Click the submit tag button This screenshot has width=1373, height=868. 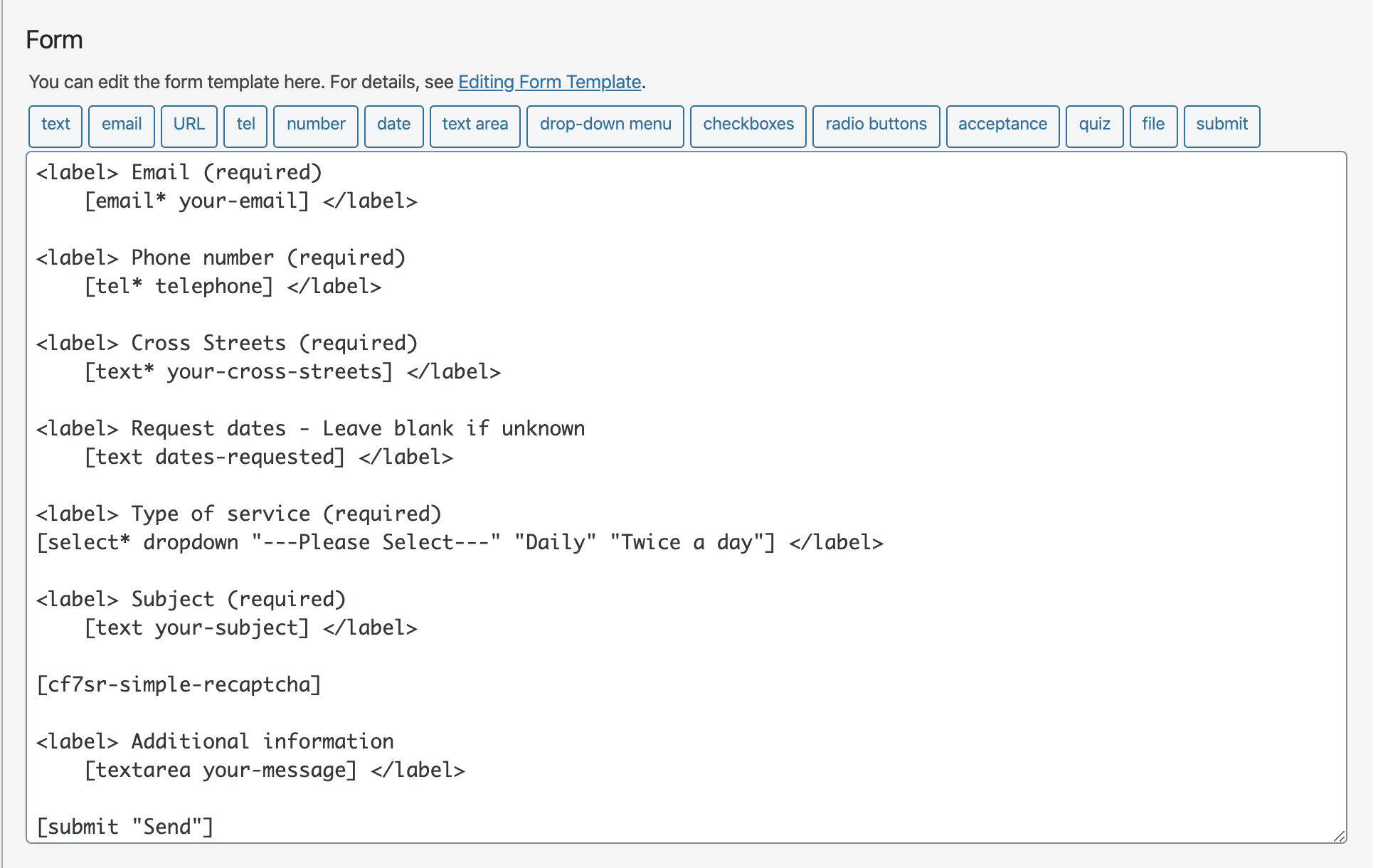click(x=1222, y=126)
